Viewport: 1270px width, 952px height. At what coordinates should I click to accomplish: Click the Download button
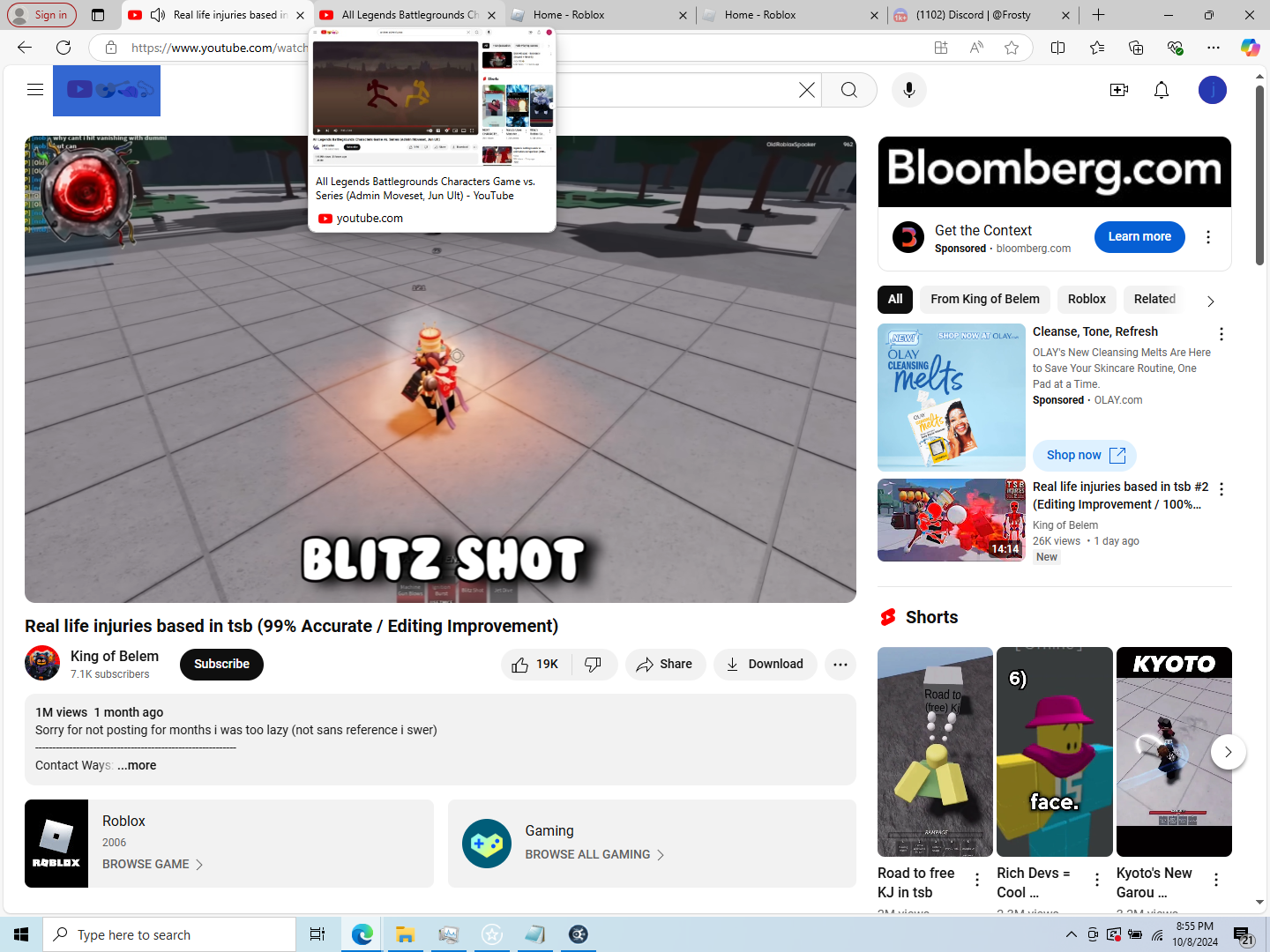coord(765,665)
